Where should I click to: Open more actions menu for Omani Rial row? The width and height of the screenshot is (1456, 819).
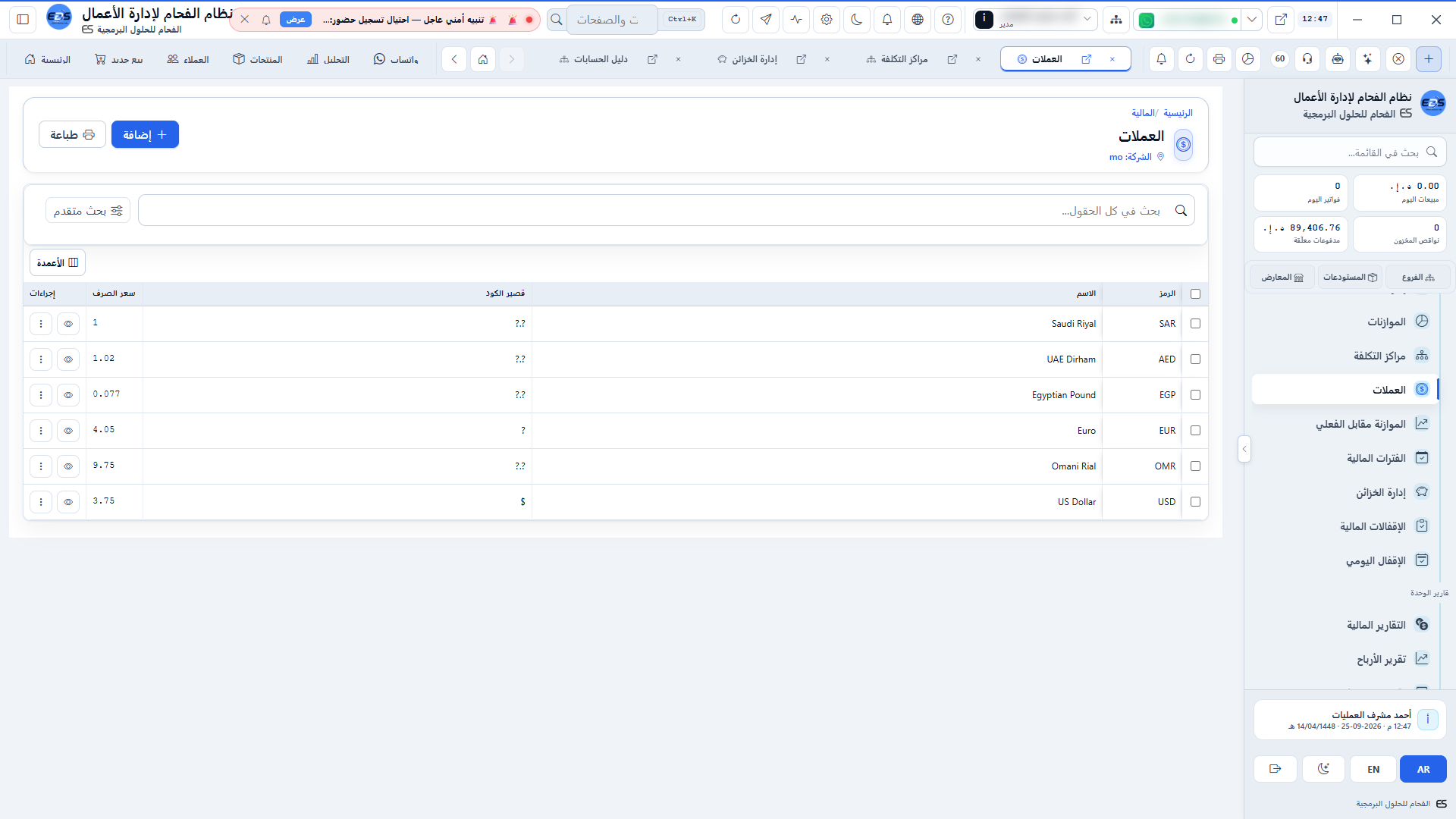tap(41, 466)
